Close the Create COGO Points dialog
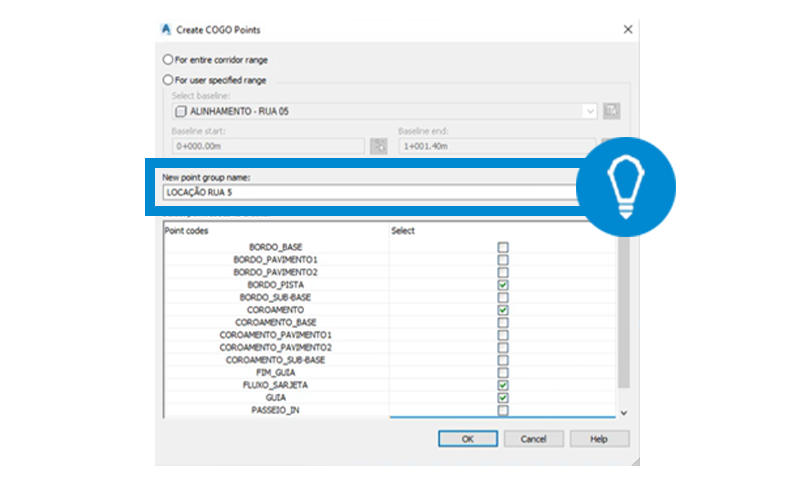Screen dimensions: 795x485 coord(628,29)
